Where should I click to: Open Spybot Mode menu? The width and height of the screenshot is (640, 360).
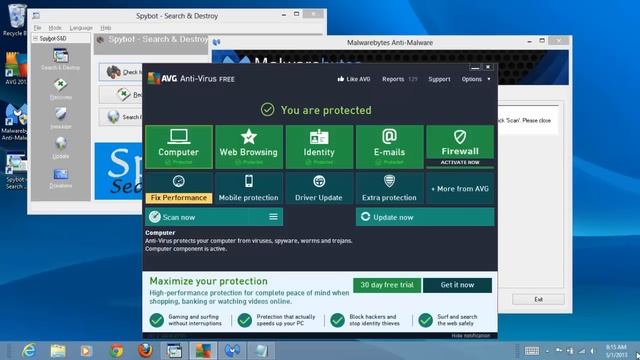pyautogui.click(x=55, y=28)
